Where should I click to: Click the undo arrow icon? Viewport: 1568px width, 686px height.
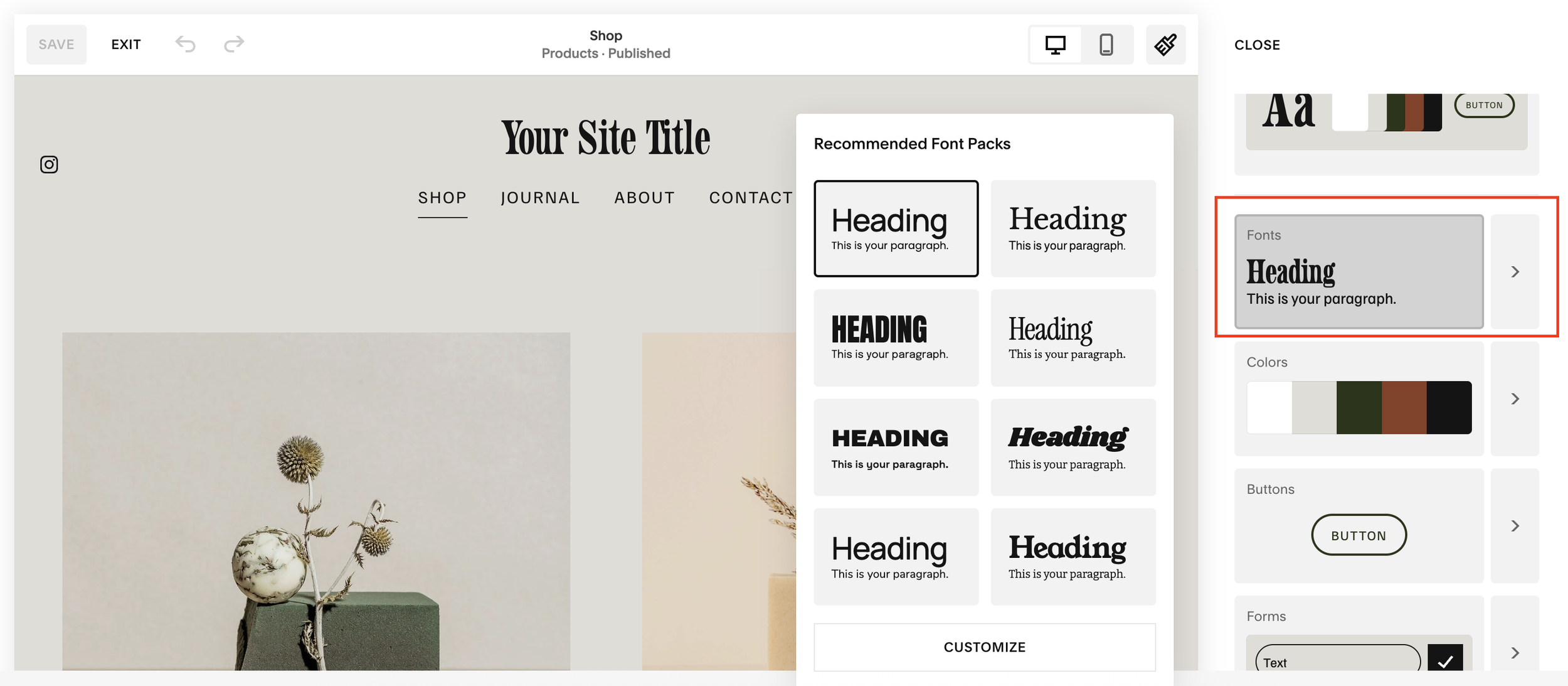click(x=185, y=44)
